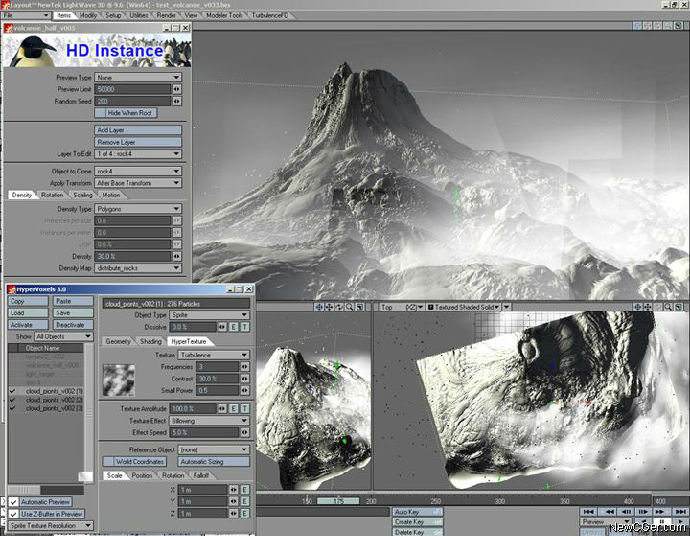This screenshot has width=690, height=536.
Task: Open the Sprite Texture Resolution dropdown
Action: pyautogui.click(x=51, y=525)
